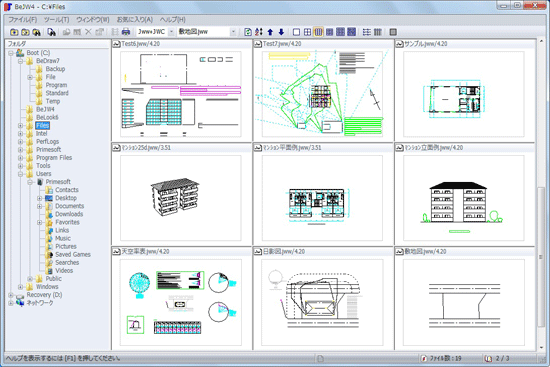550x367 pixels.
Task: Click the details list view icon
Action: point(367,32)
